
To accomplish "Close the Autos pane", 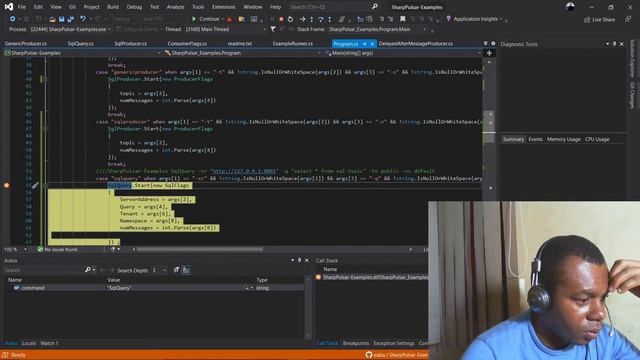I will click(x=307, y=260).
